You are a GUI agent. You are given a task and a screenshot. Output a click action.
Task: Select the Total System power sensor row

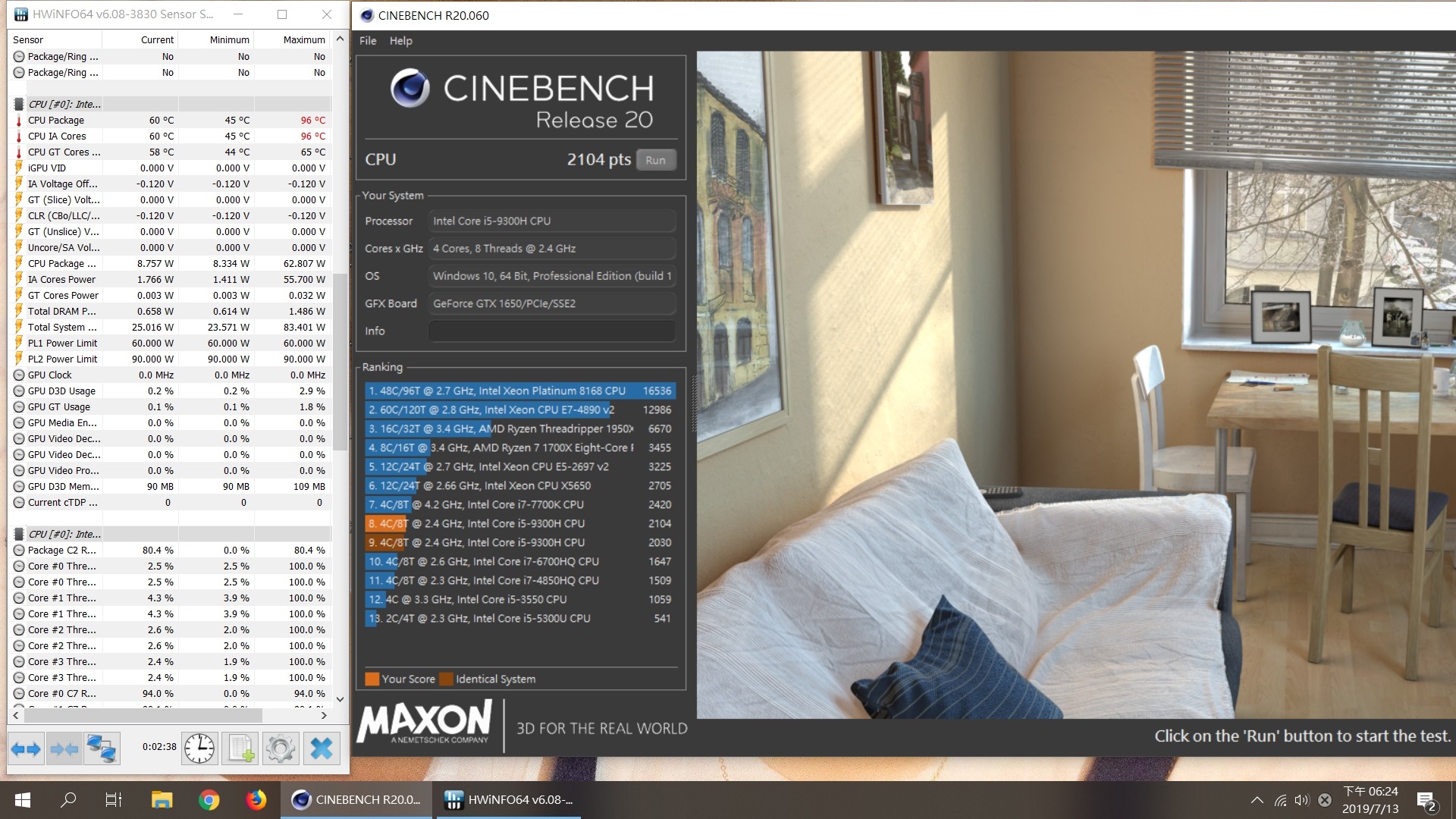pyautogui.click(x=170, y=328)
